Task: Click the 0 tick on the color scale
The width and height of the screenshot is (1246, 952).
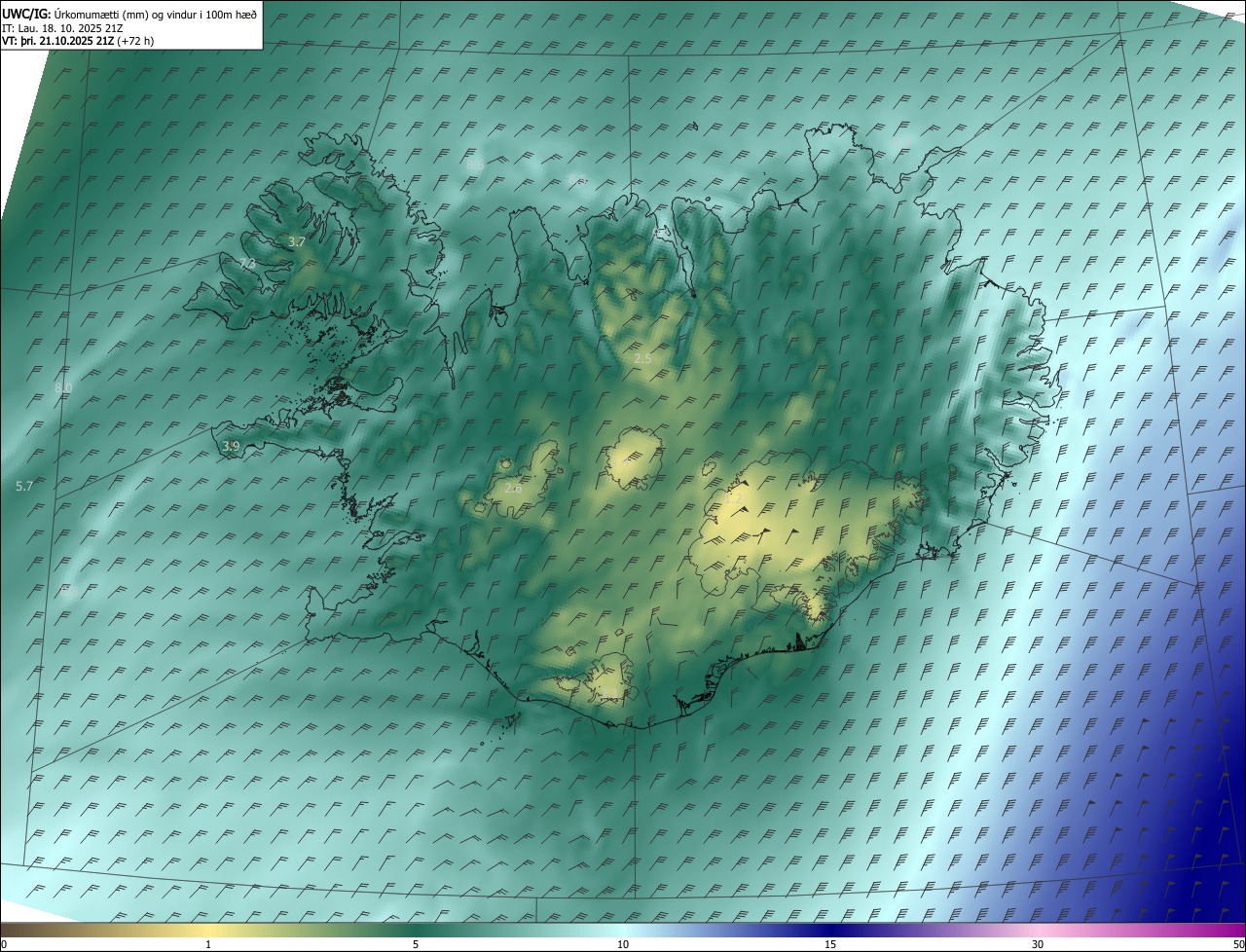Action: [x=4, y=944]
